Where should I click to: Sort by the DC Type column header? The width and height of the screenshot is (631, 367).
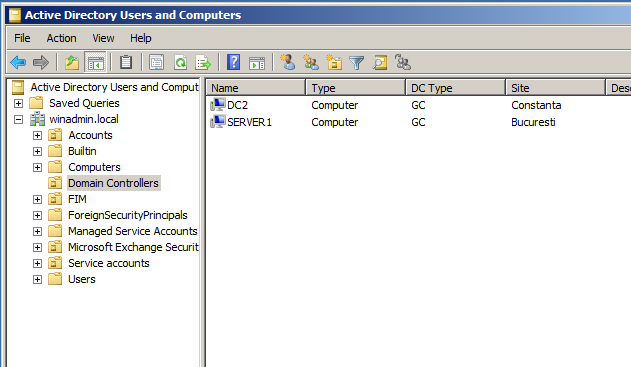point(456,88)
